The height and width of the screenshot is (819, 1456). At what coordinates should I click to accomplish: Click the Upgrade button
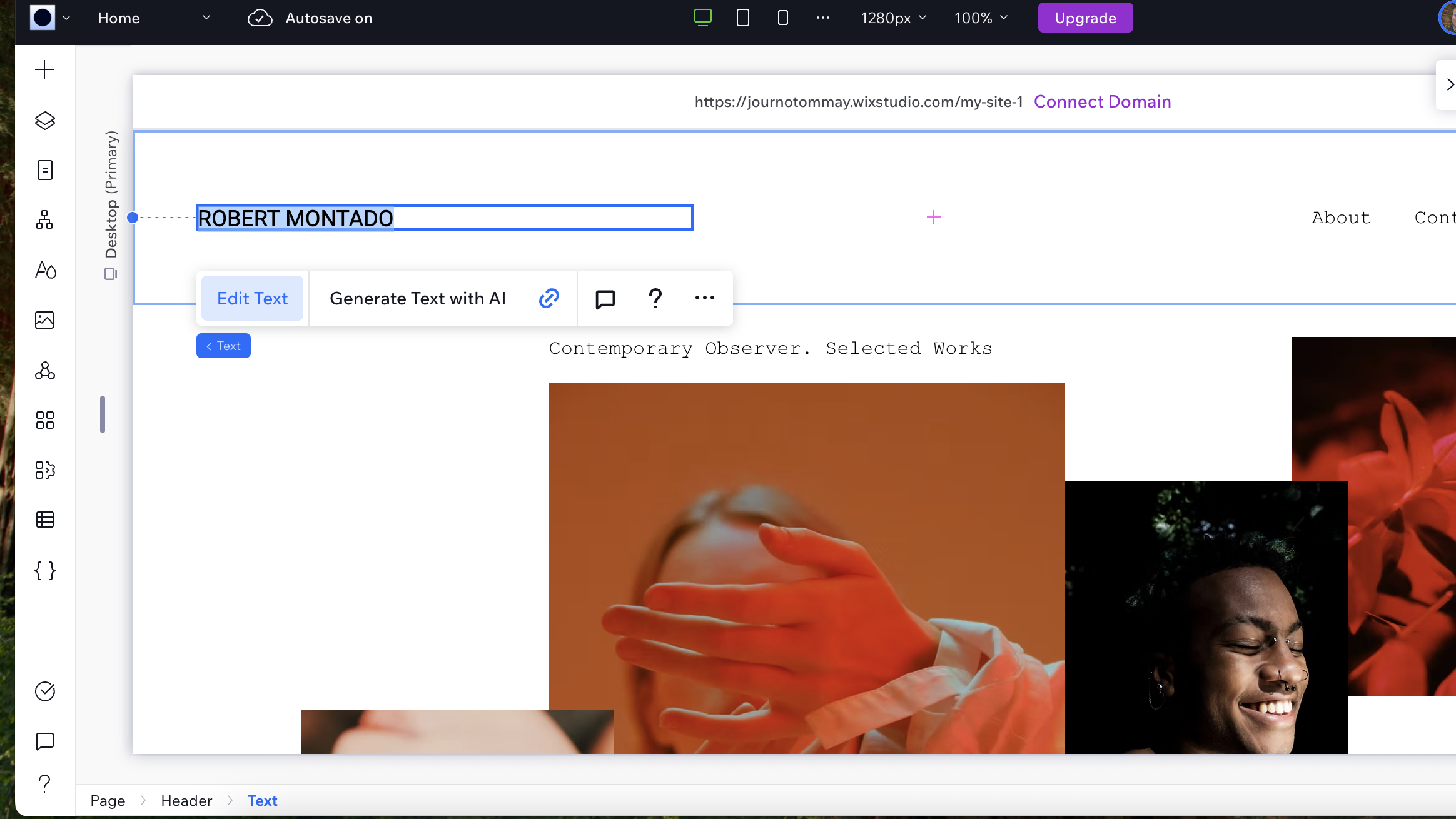pos(1085,18)
